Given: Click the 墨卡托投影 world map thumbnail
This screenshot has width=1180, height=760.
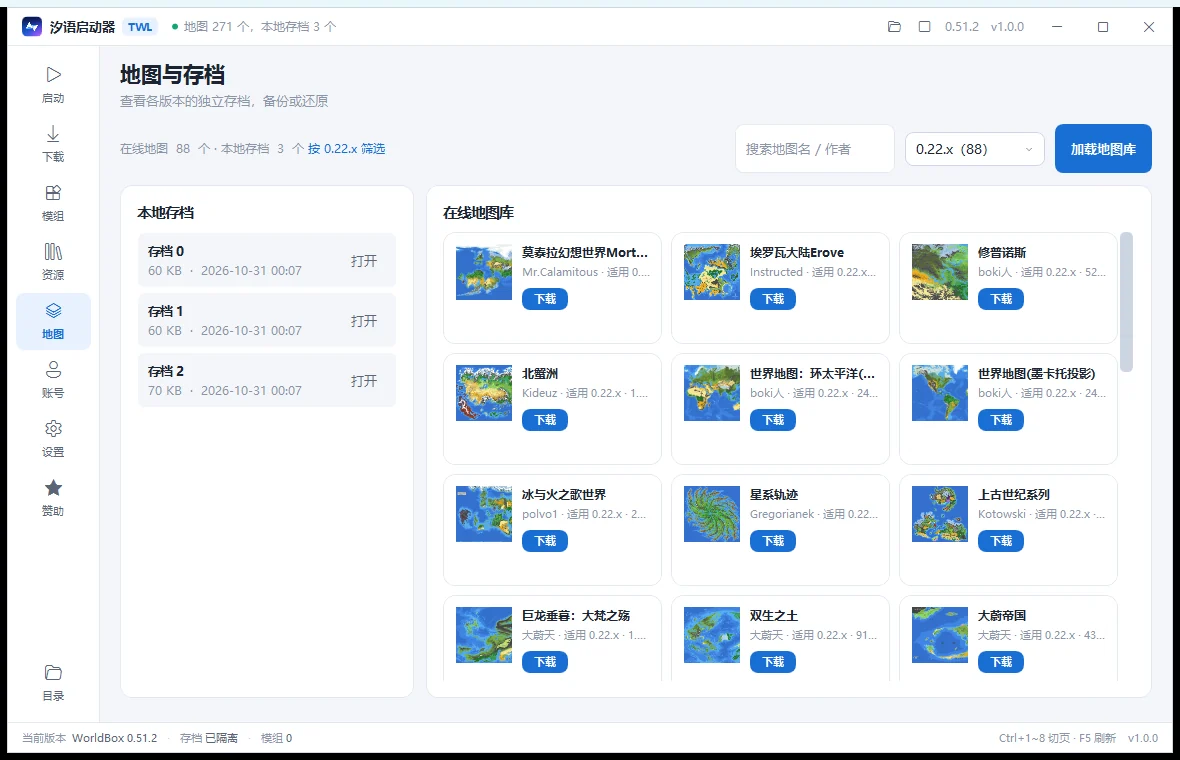Looking at the screenshot, I should pos(940,393).
